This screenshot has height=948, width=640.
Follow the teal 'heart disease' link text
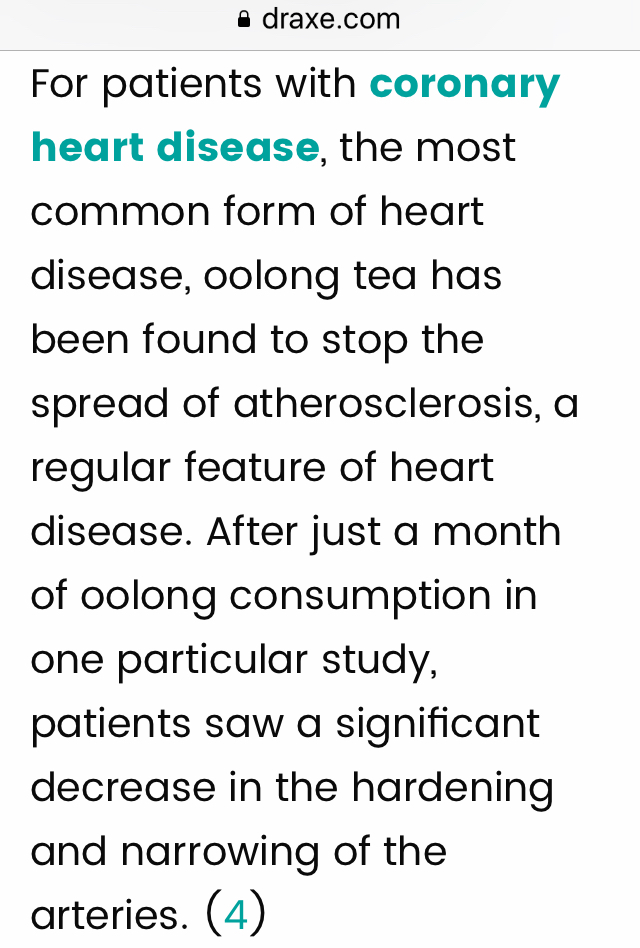175,147
